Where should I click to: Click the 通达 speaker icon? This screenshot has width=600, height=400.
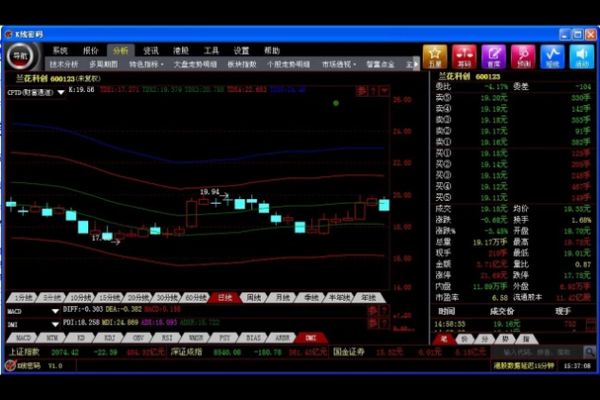(582, 56)
